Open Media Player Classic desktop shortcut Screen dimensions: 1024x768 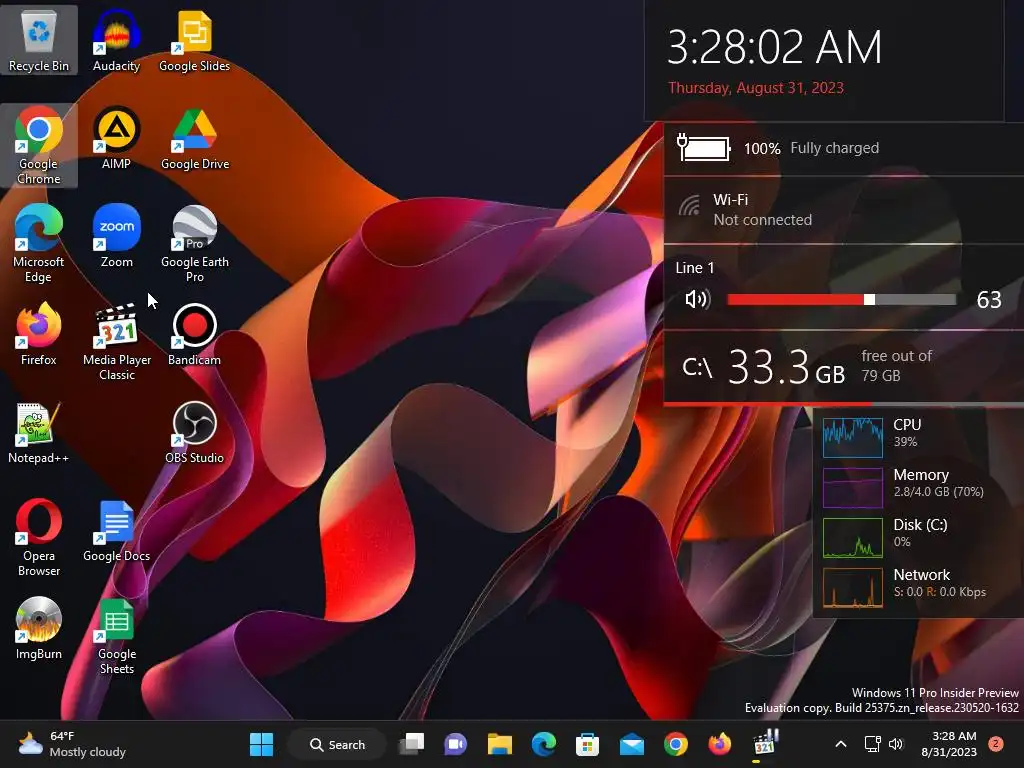(x=117, y=341)
